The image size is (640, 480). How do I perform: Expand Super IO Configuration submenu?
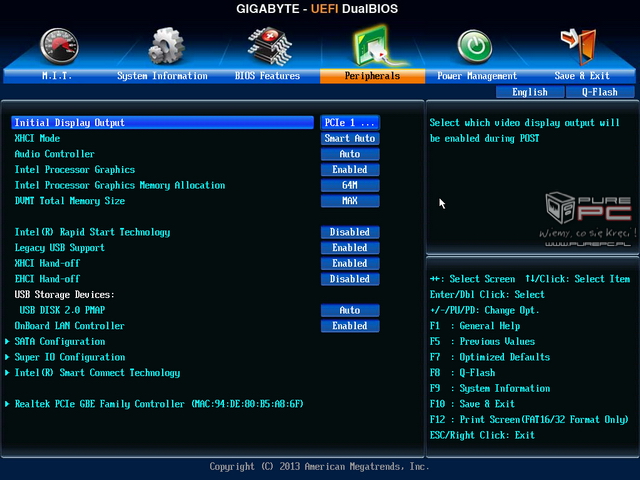coord(70,357)
